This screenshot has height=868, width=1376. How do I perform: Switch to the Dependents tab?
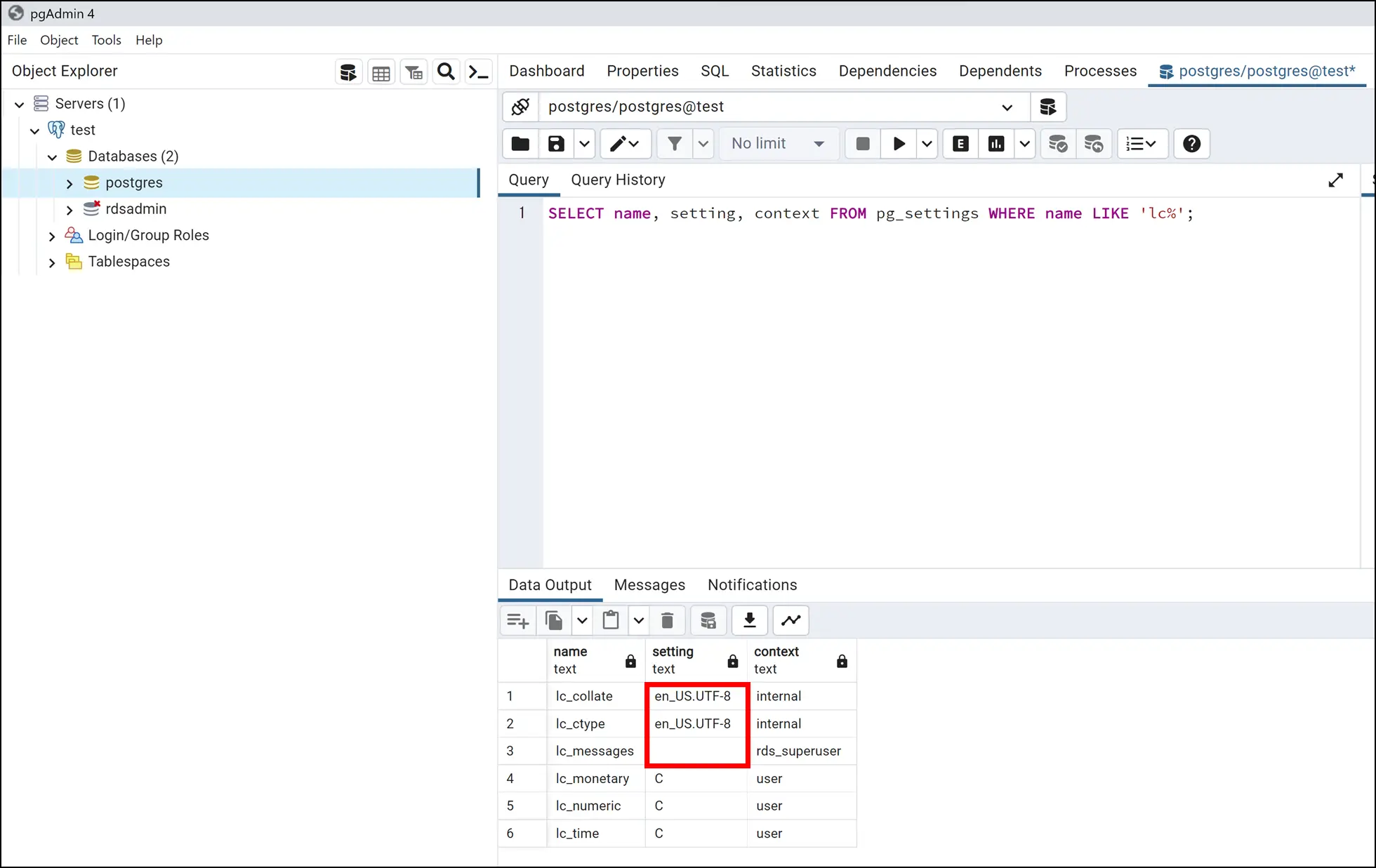pos(1000,71)
